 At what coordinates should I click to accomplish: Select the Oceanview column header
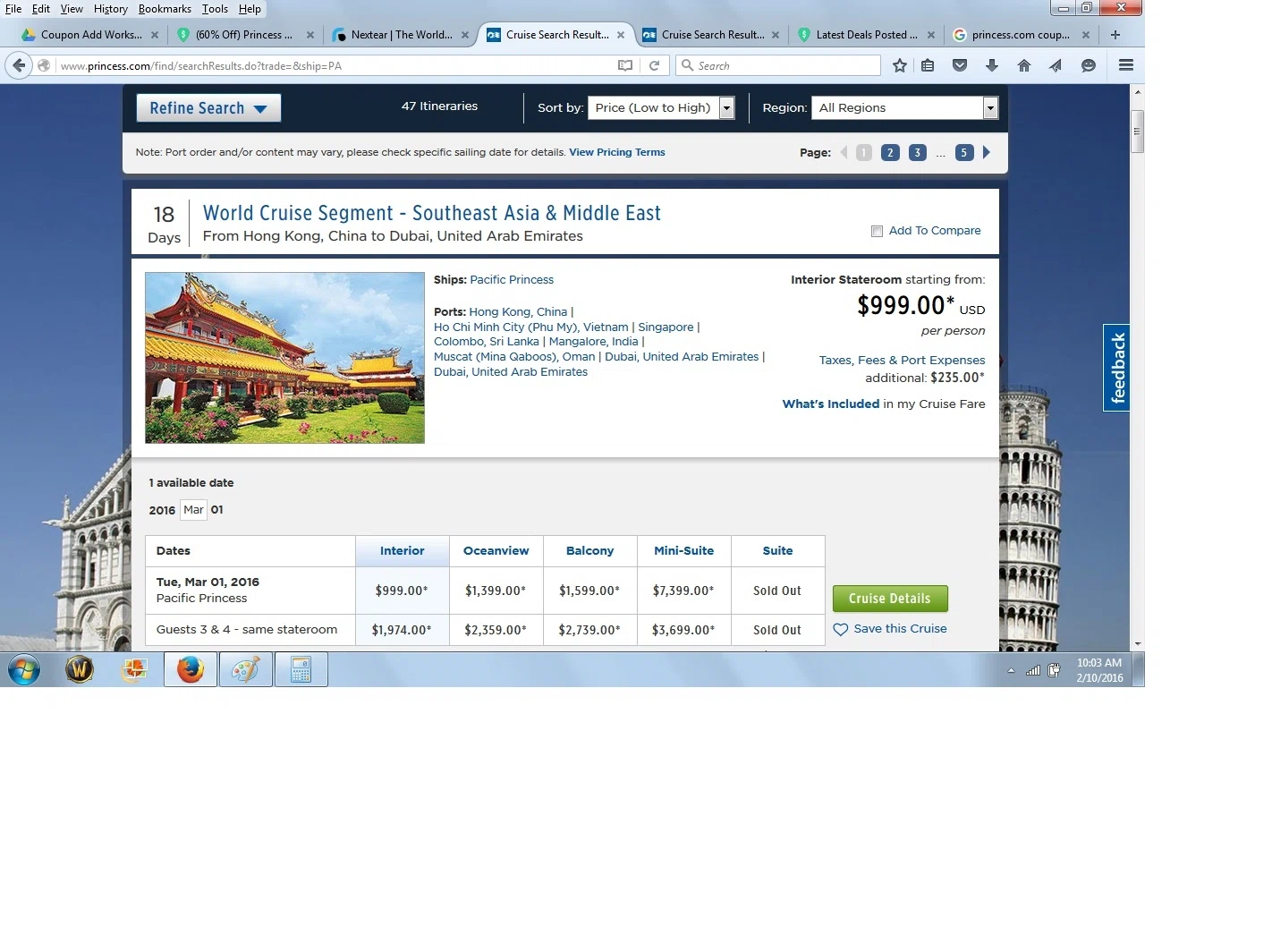coord(496,551)
